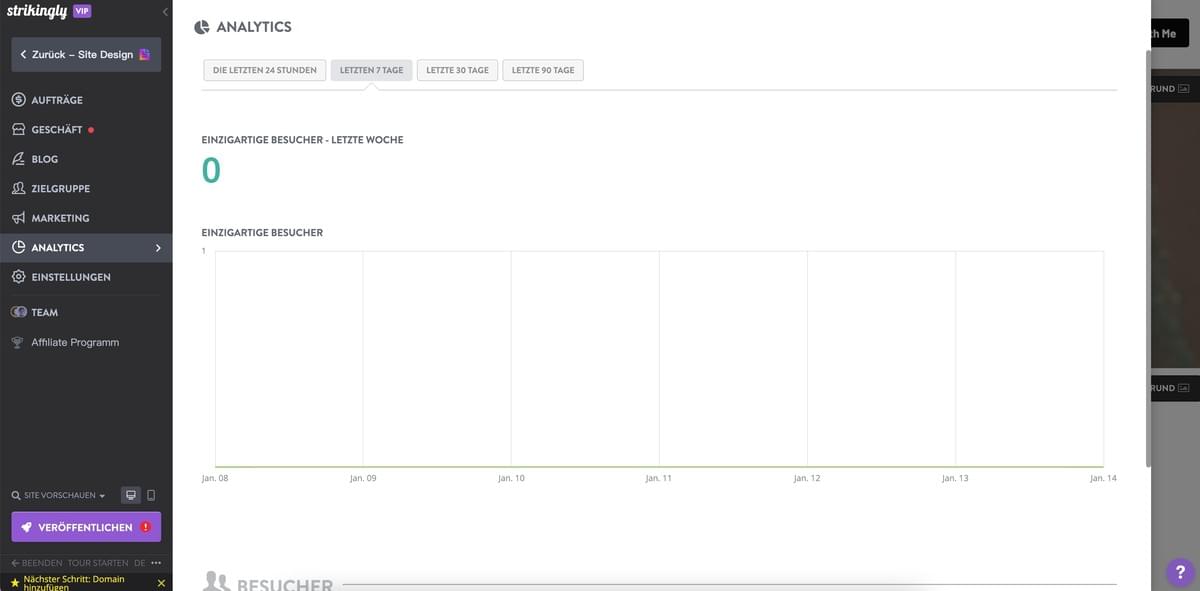Open the Einstellungen gear icon
Image resolution: width=1200 pixels, height=591 pixels.
[17, 276]
